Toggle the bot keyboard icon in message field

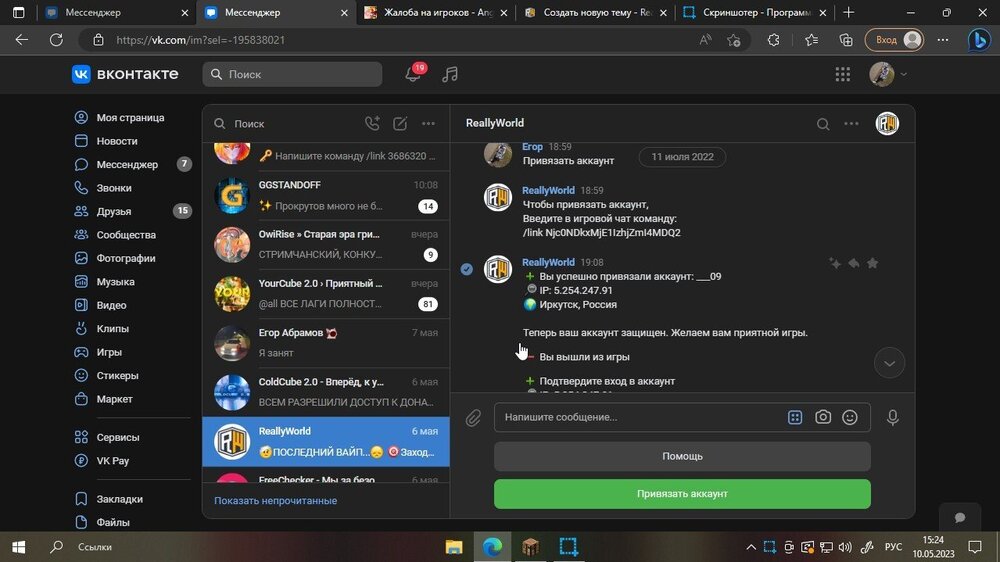tap(795, 417)
